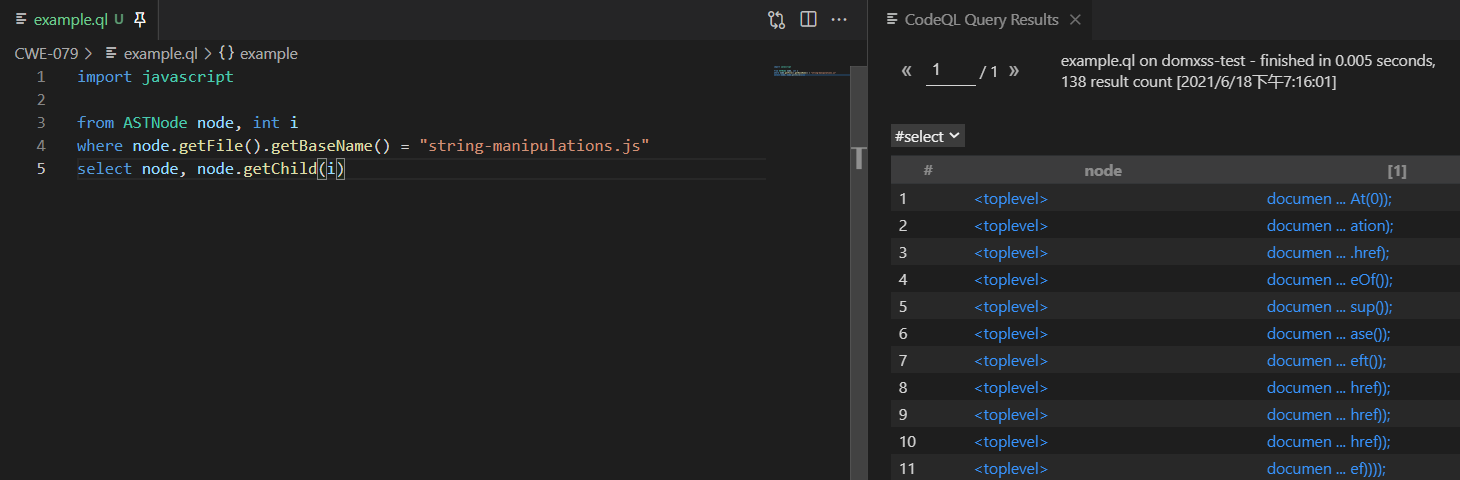Open the 'documen ... At(0));' link
This screenshot has width=1460, height=480.
click(1329, 199)
